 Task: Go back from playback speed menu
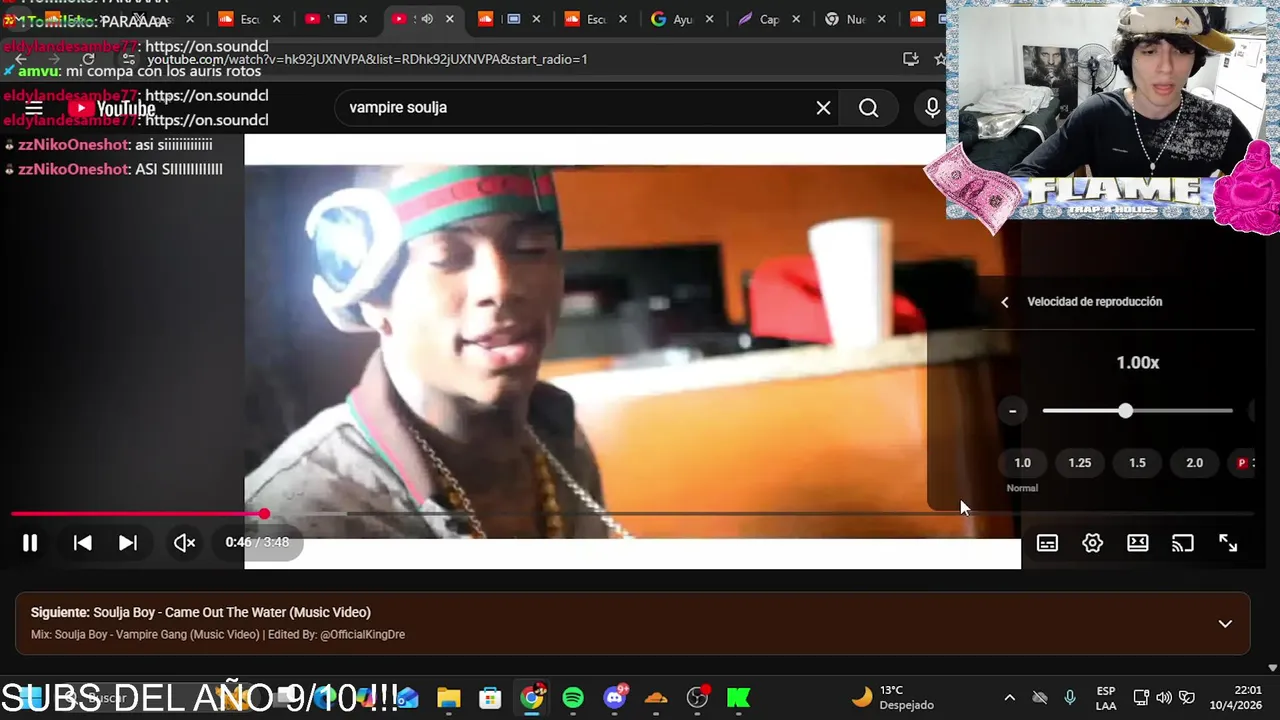click(1005, 302)
